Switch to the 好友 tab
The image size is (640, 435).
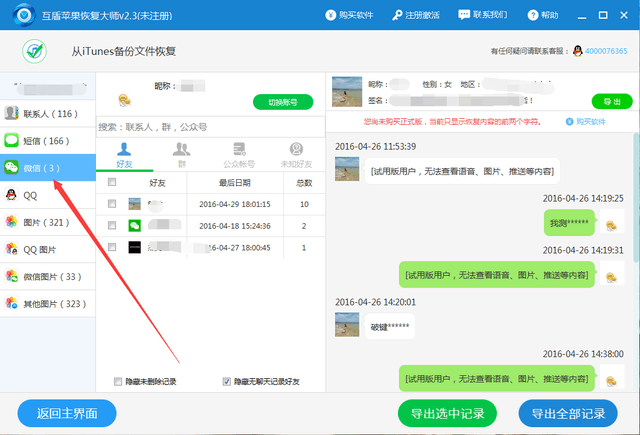pyautogui.click(x=124, y=155)
